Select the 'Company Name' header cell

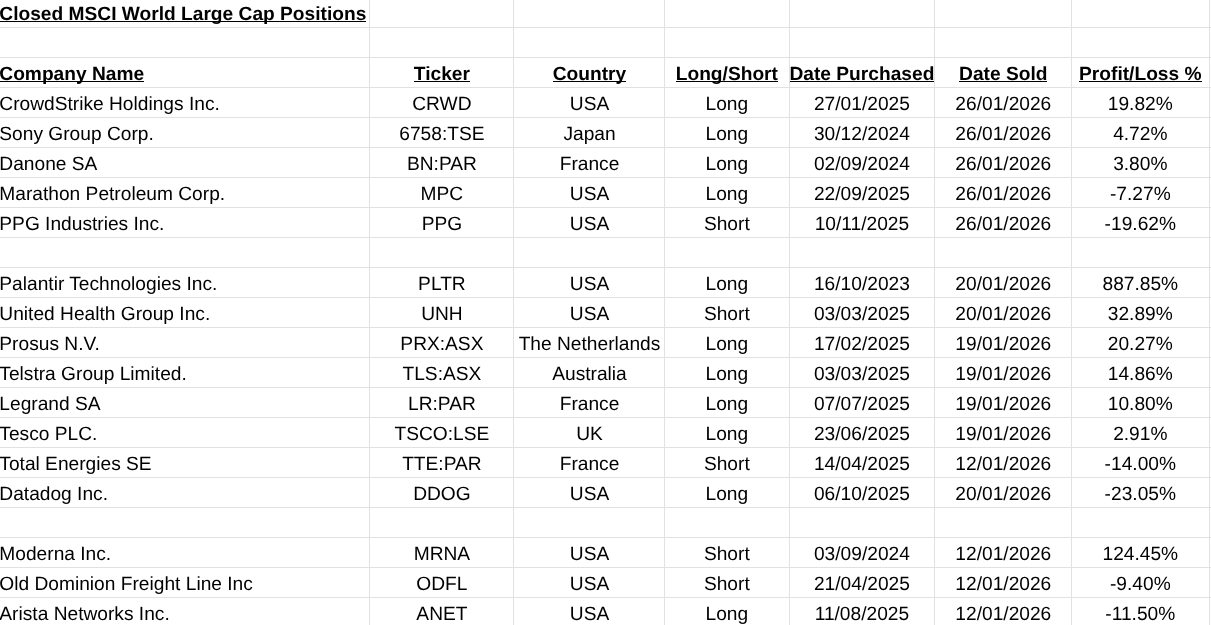72,74
